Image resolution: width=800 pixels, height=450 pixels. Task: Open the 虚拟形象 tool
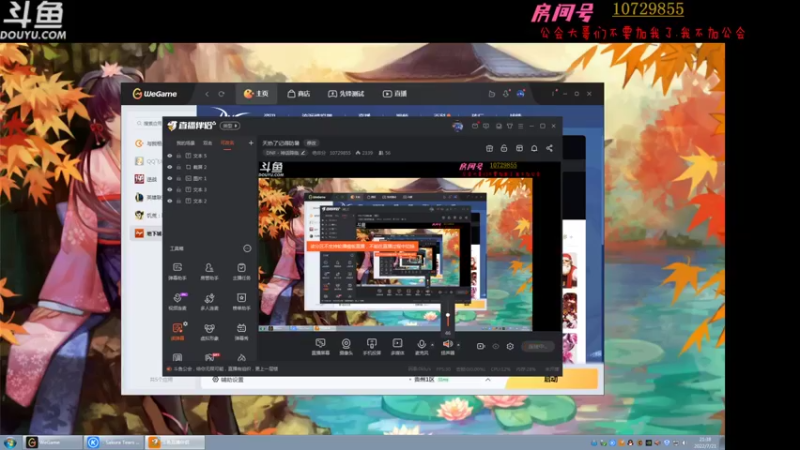209,331
